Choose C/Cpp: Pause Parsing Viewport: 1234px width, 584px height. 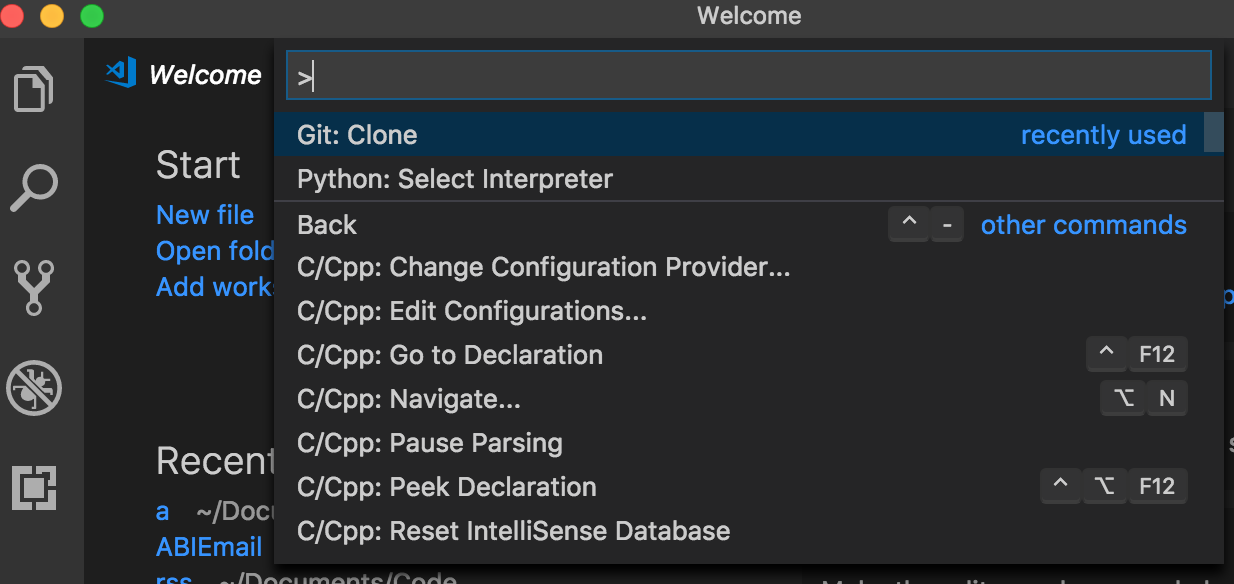[x=430, y=444]
